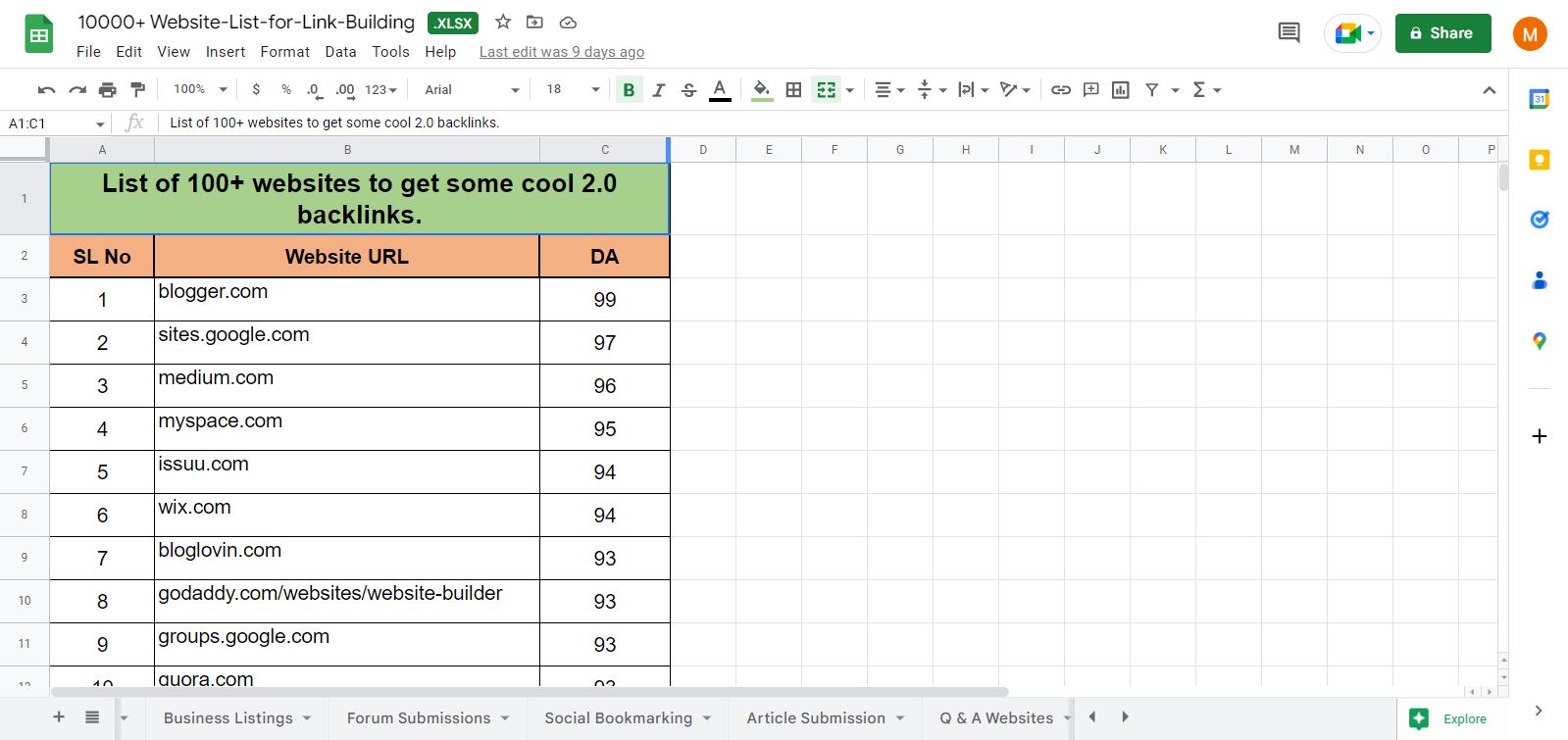This screenshot has height=740, width=1568.
Task: Open the Arial font family dropdown
Action: [471, 90]
